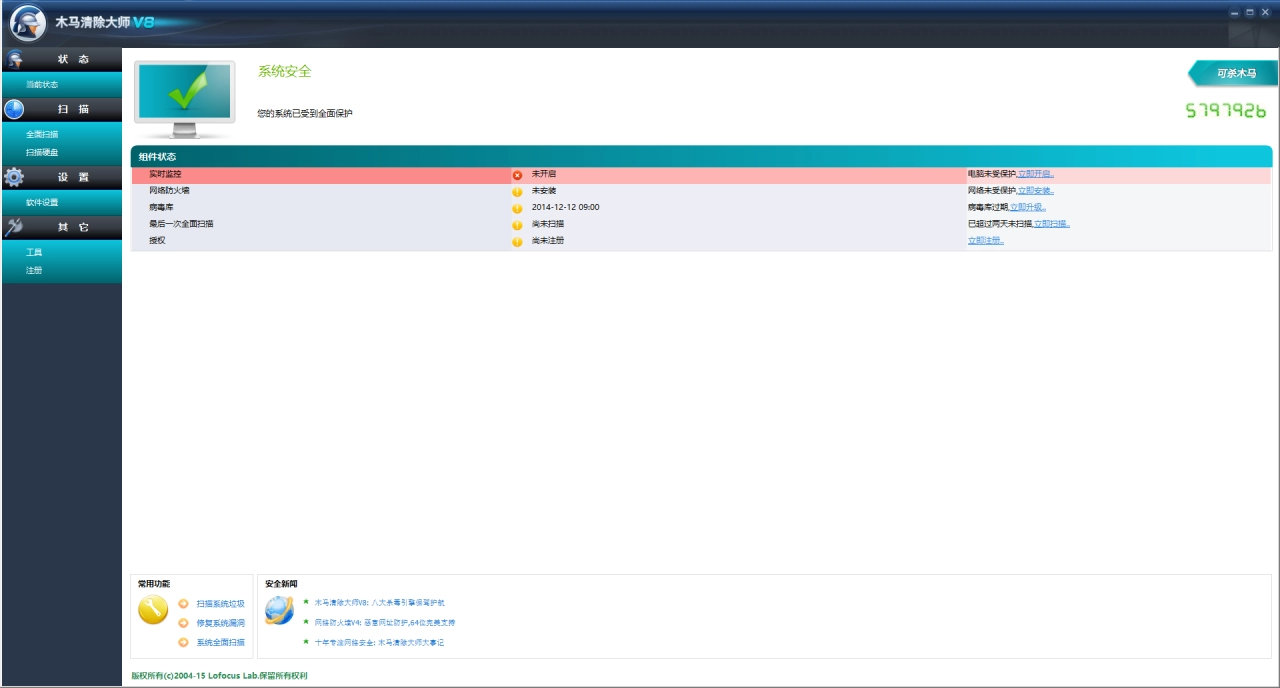Click the 扫描系统垃圾 quick function link

(220, 604)
